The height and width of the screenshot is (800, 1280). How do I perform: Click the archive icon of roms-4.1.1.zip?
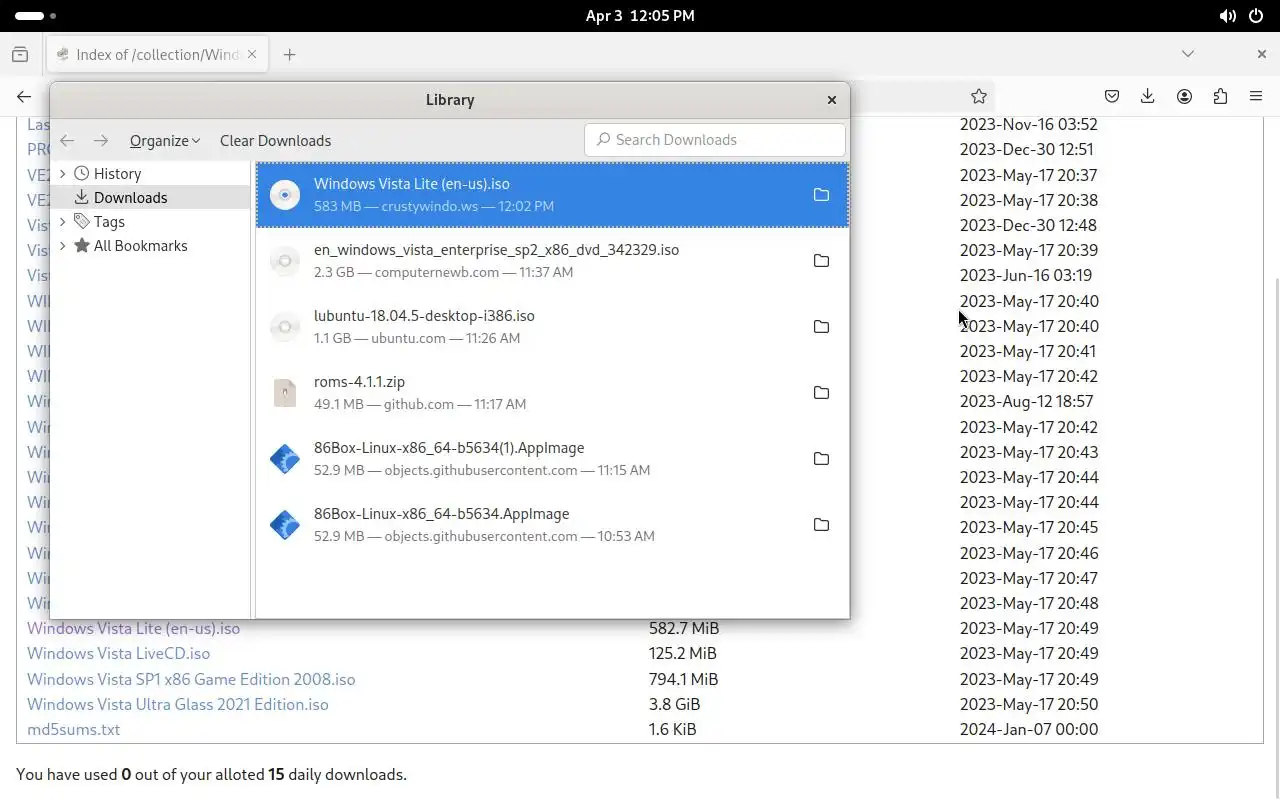coord(285,393)
